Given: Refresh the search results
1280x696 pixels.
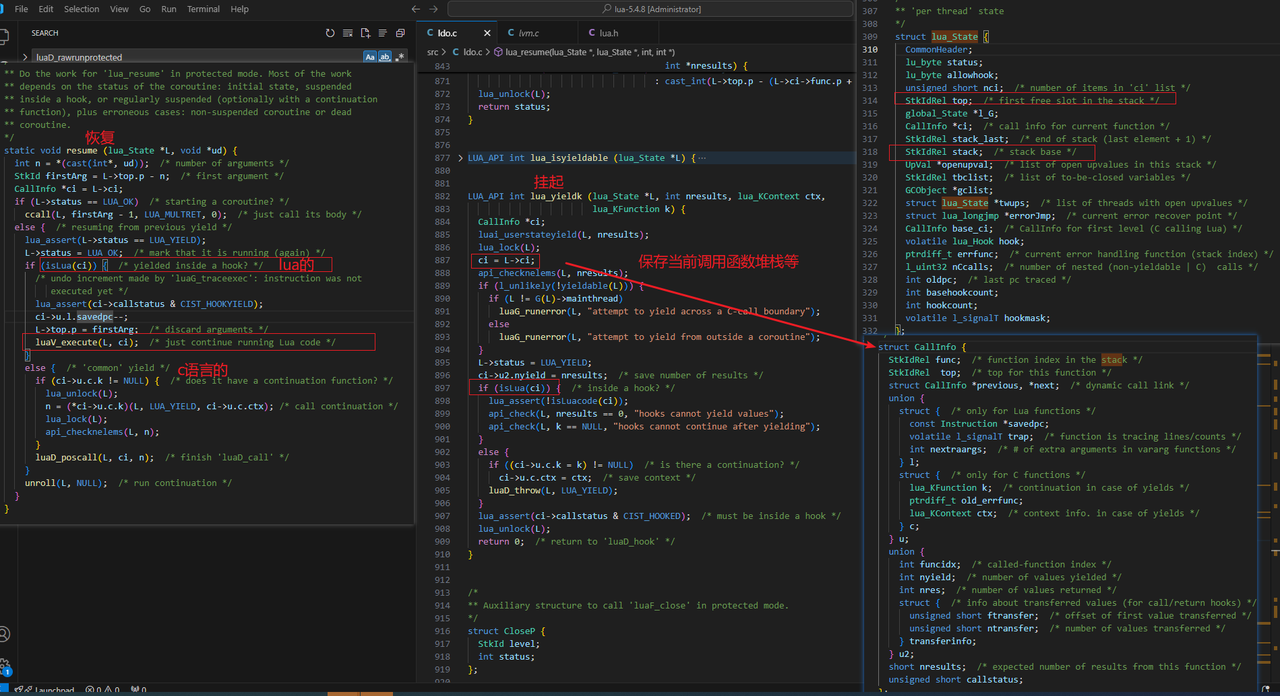Looking at the screenshot, I should pyautogui.click(x=330, y=33).
